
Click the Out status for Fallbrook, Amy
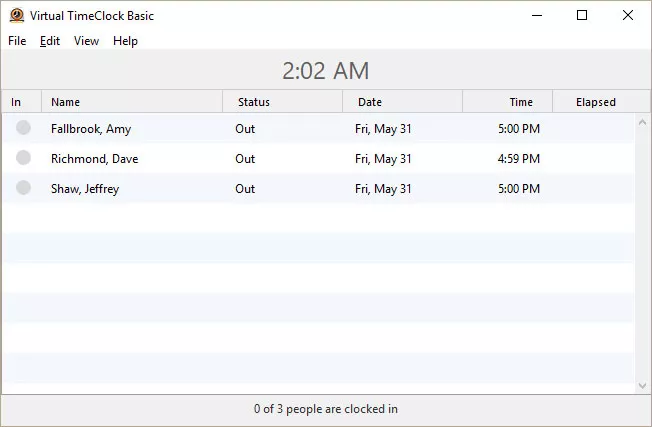(245, 129)
